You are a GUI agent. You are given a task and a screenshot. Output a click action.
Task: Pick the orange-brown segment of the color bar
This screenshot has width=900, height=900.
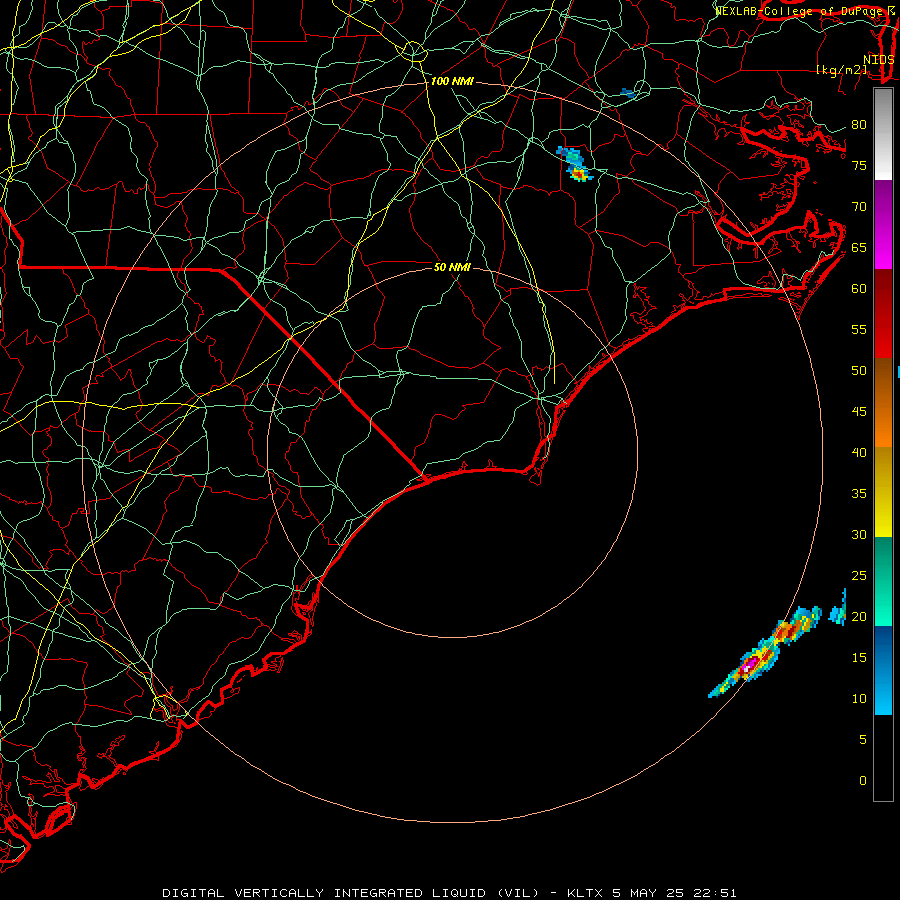[883, 403]
